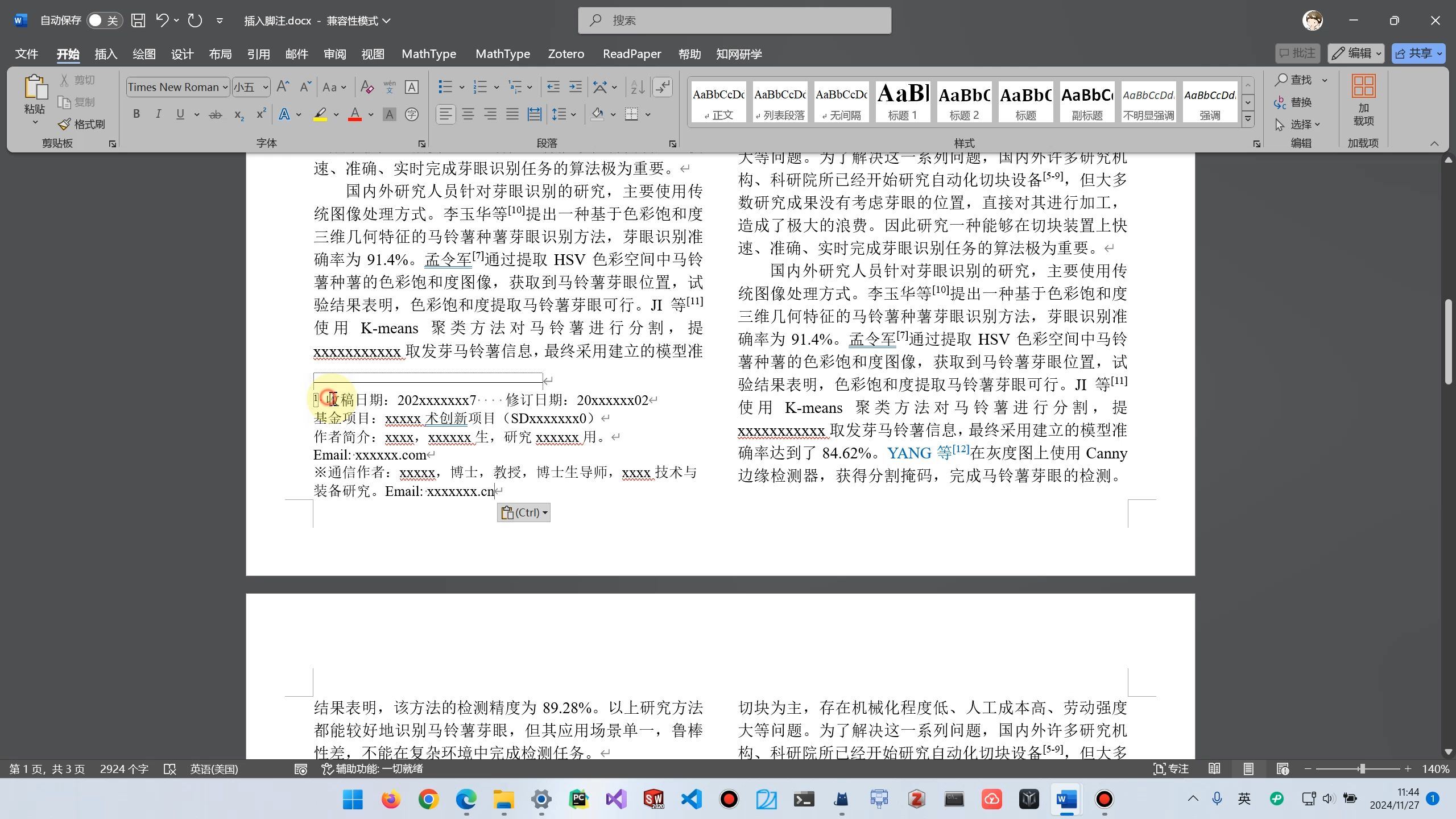
Task: Open the font size dropdown
Action: [266, 87]
